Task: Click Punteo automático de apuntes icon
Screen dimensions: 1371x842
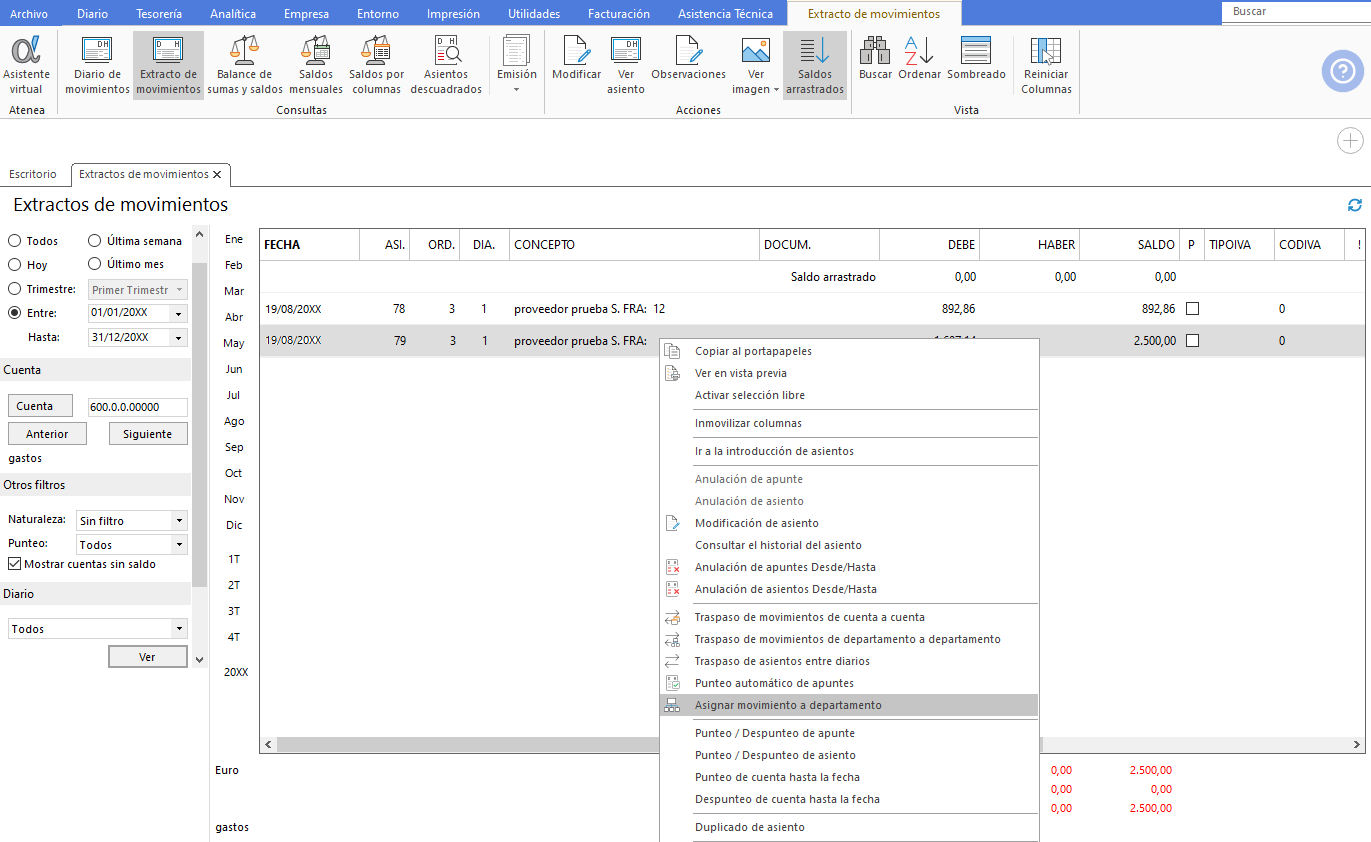Action: (673, 683)
